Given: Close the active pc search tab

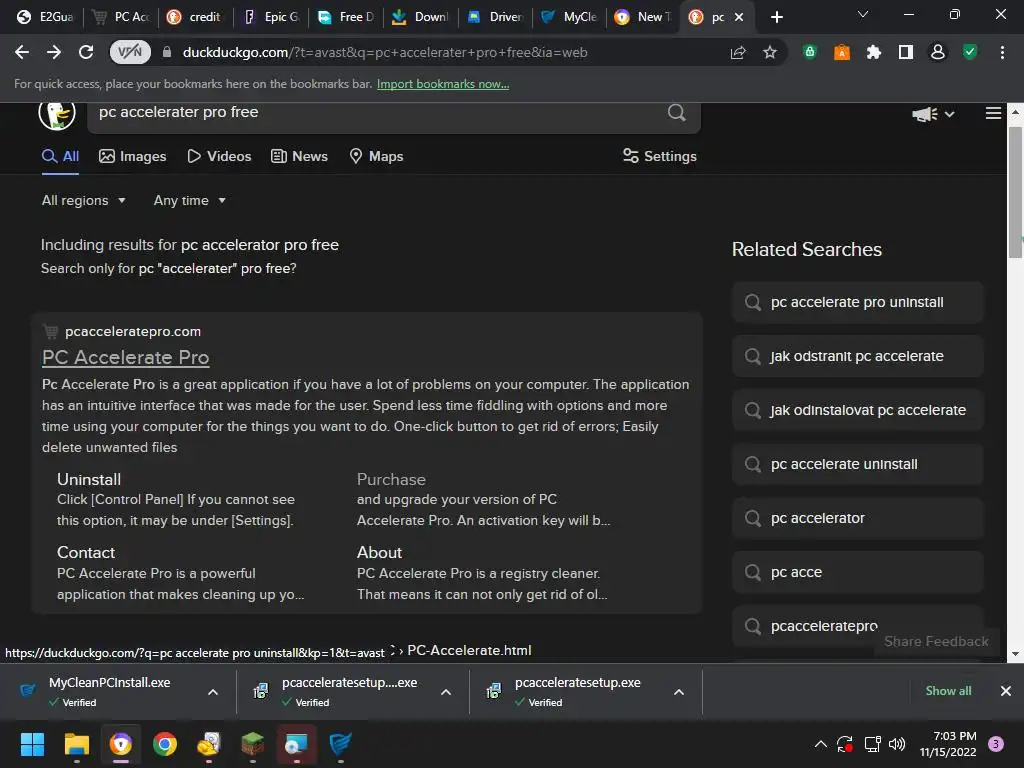Looking at the screenshot, I should point(739,17).
